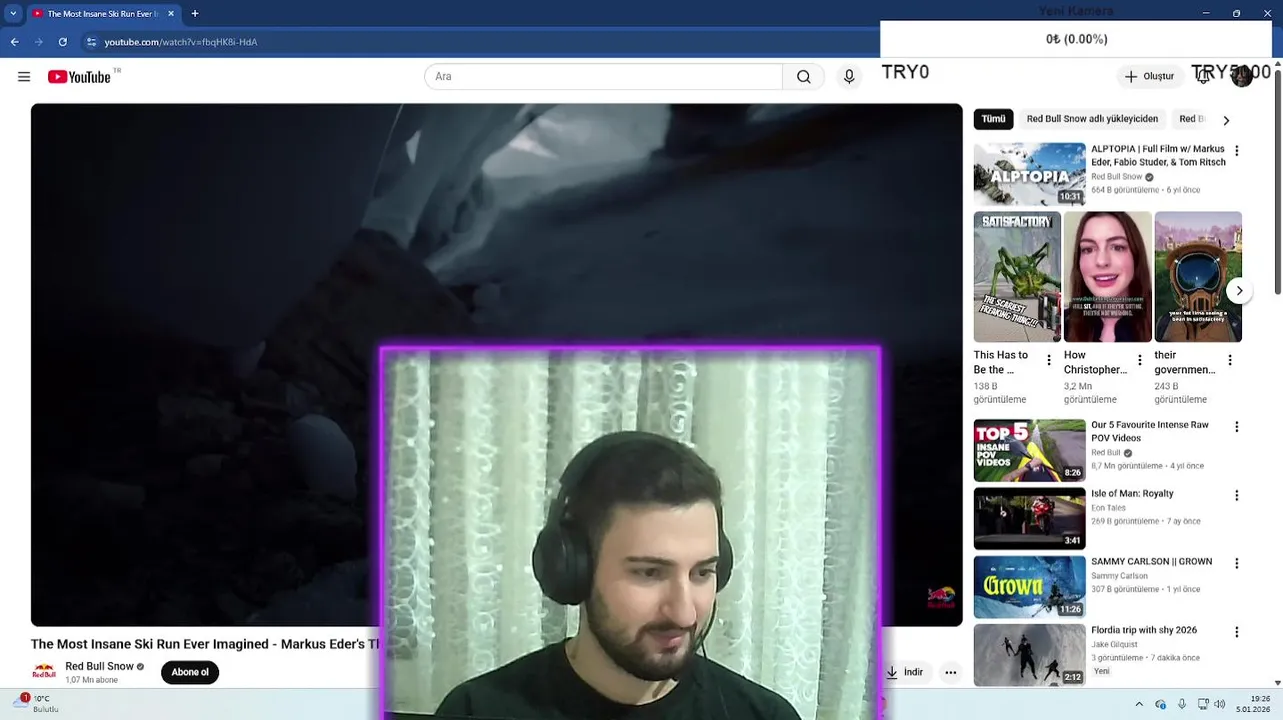Show hidden tray icons chevron
This screenshot has width=1283, height=720.
1139,704
